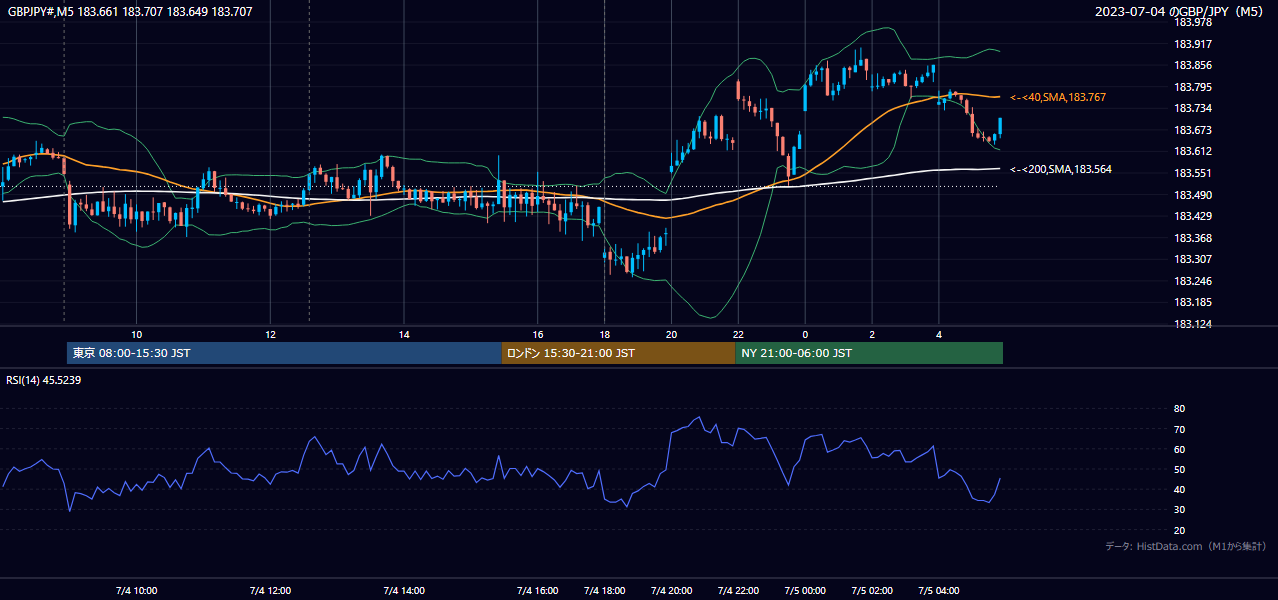1278x600 pixels.
Task: Click the RSI(14) 45.5239 indicator label
Action: (44, 380)
